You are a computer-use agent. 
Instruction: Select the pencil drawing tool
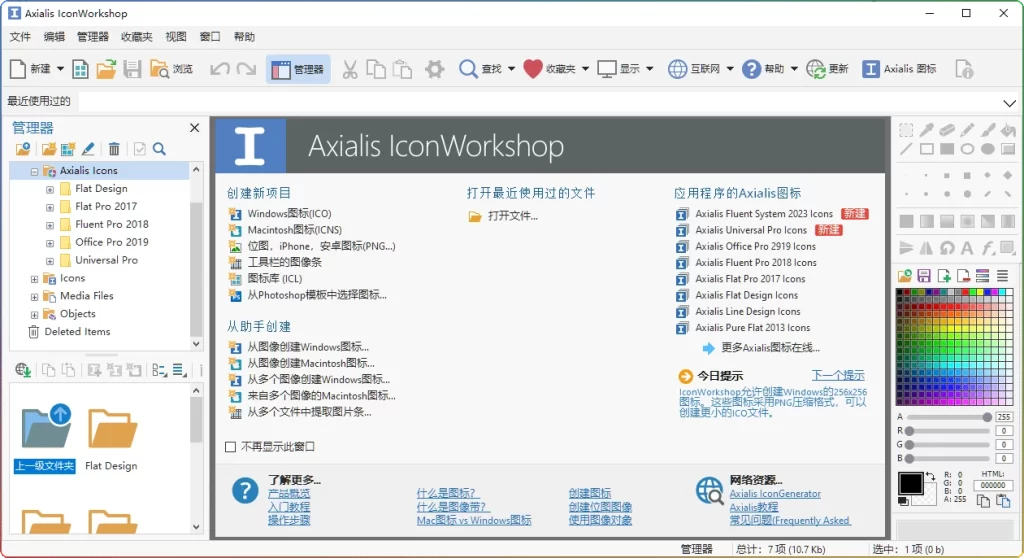point(967,130)
